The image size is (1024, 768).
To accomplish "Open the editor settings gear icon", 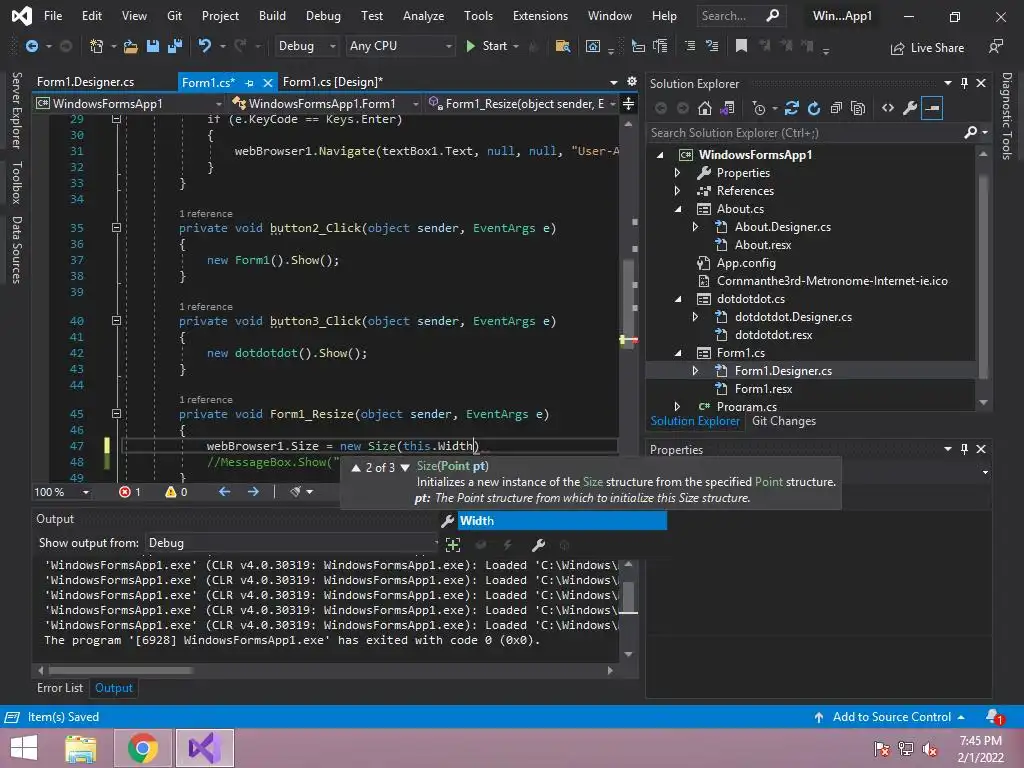I will point(632,82).
